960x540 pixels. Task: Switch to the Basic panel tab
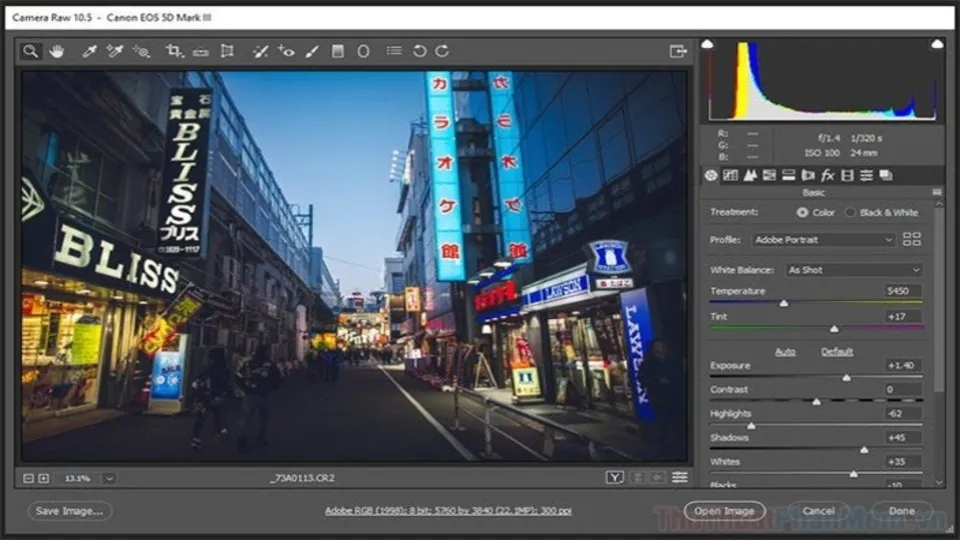pos(711,176)
